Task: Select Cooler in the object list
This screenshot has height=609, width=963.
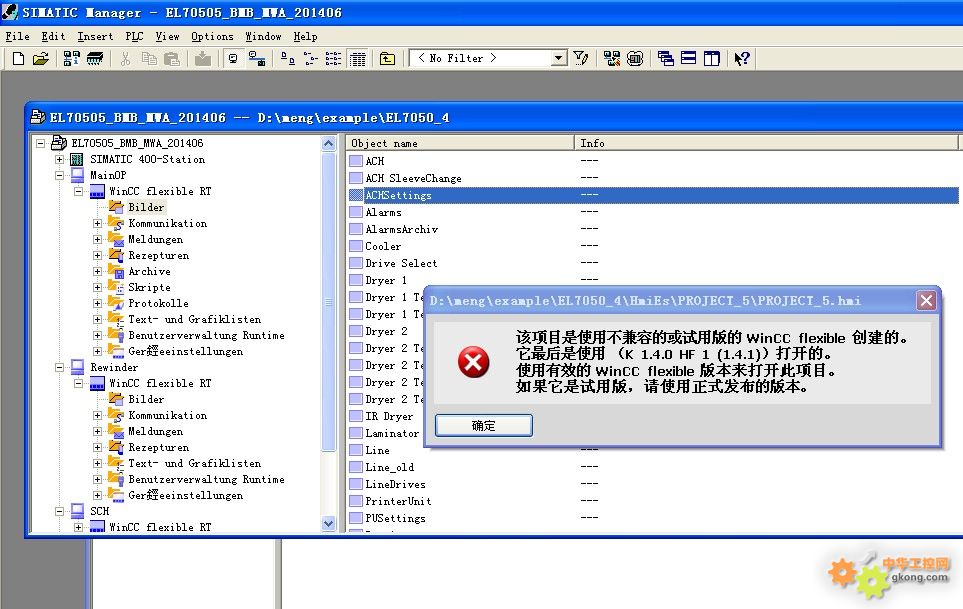Action: 383,246
